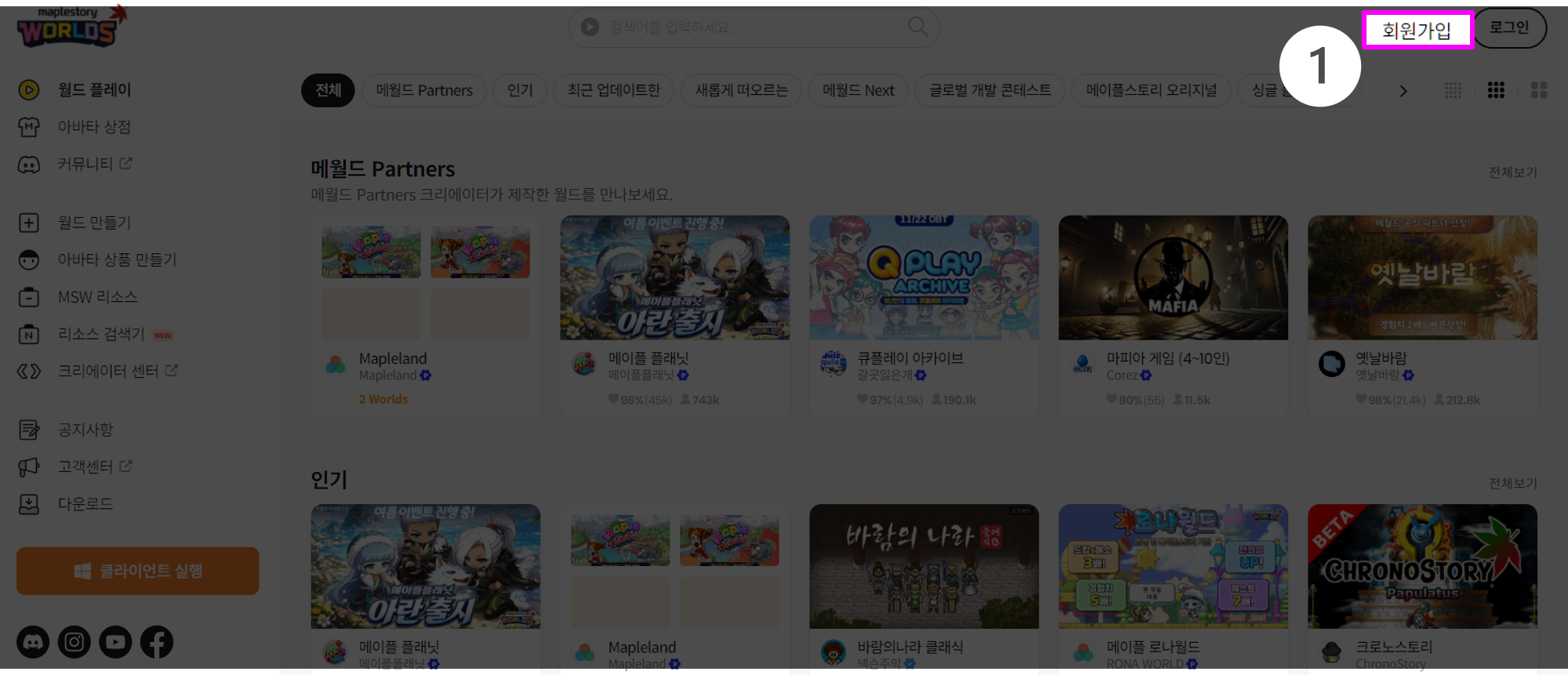Viewport: 1568px width, 675px height.
Task: Click the 커뮤니티 Discord icon in sidebar
Action: pos(29,165)
